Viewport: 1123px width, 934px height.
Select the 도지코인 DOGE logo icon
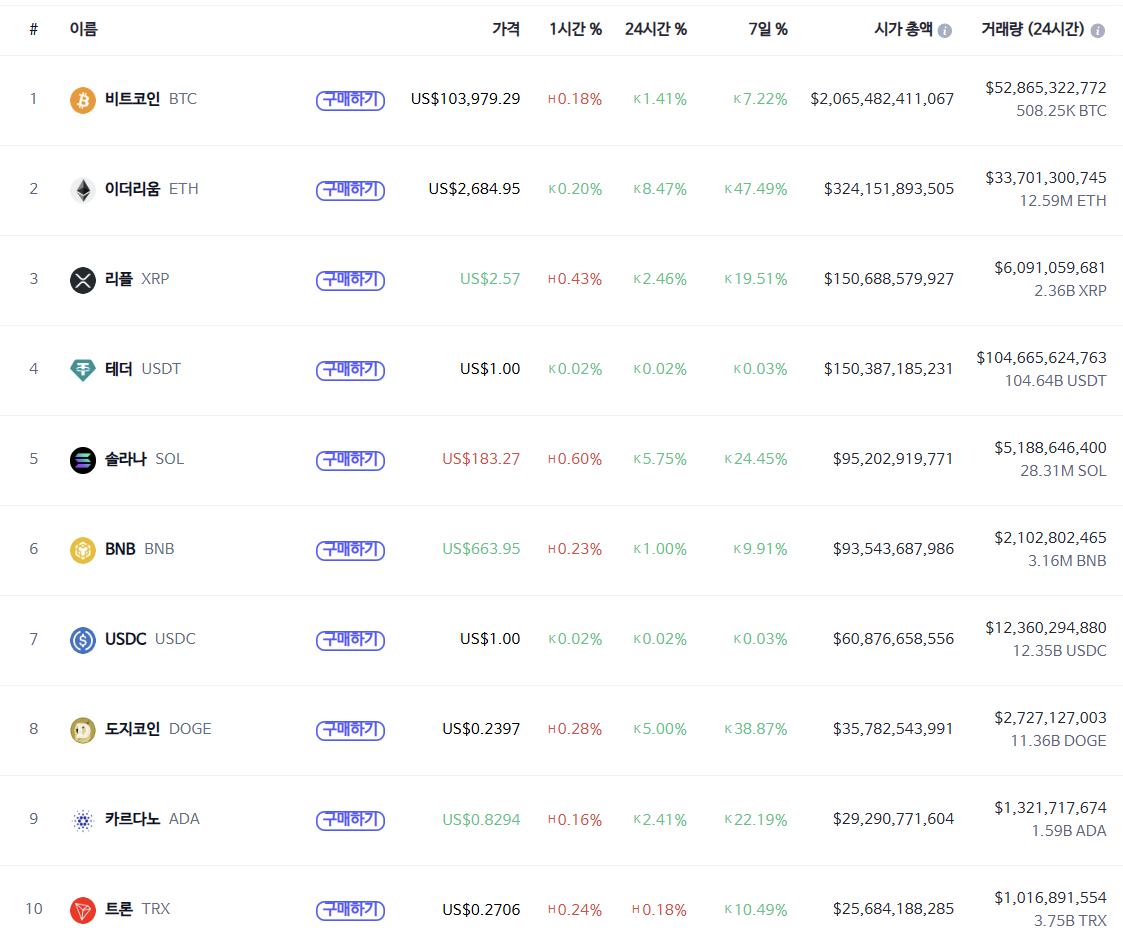pyautogui.click(x=83, y=729)
